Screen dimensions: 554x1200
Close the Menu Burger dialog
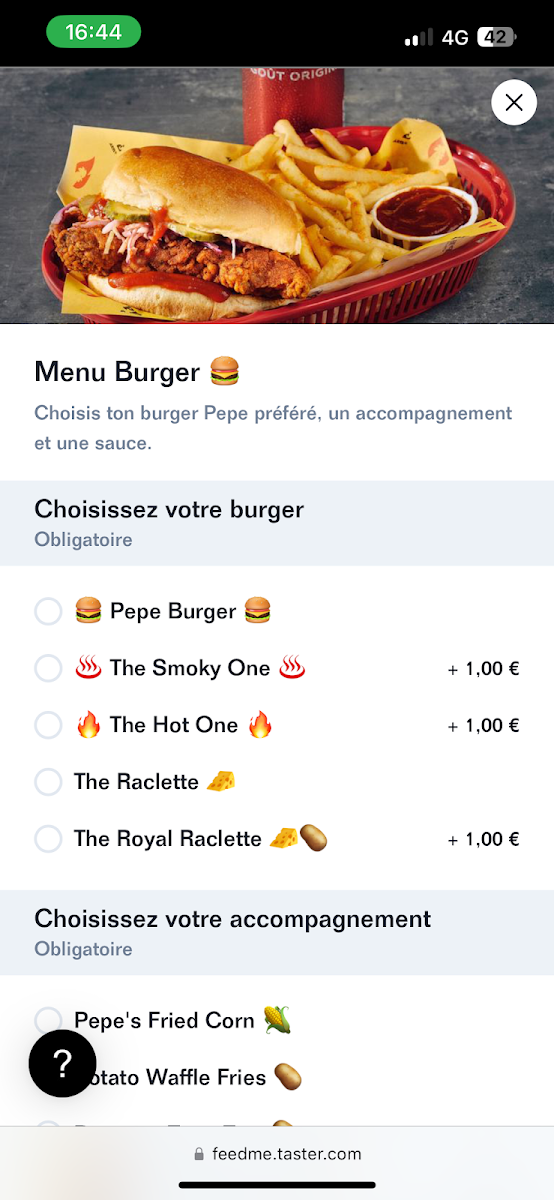(514, 102)
